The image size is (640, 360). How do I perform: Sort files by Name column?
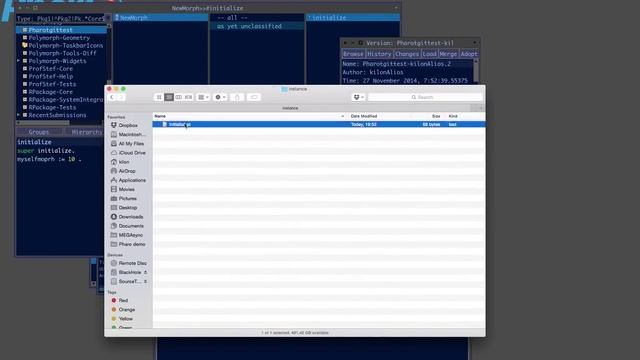pyautogui.click(x=160, y=116)
